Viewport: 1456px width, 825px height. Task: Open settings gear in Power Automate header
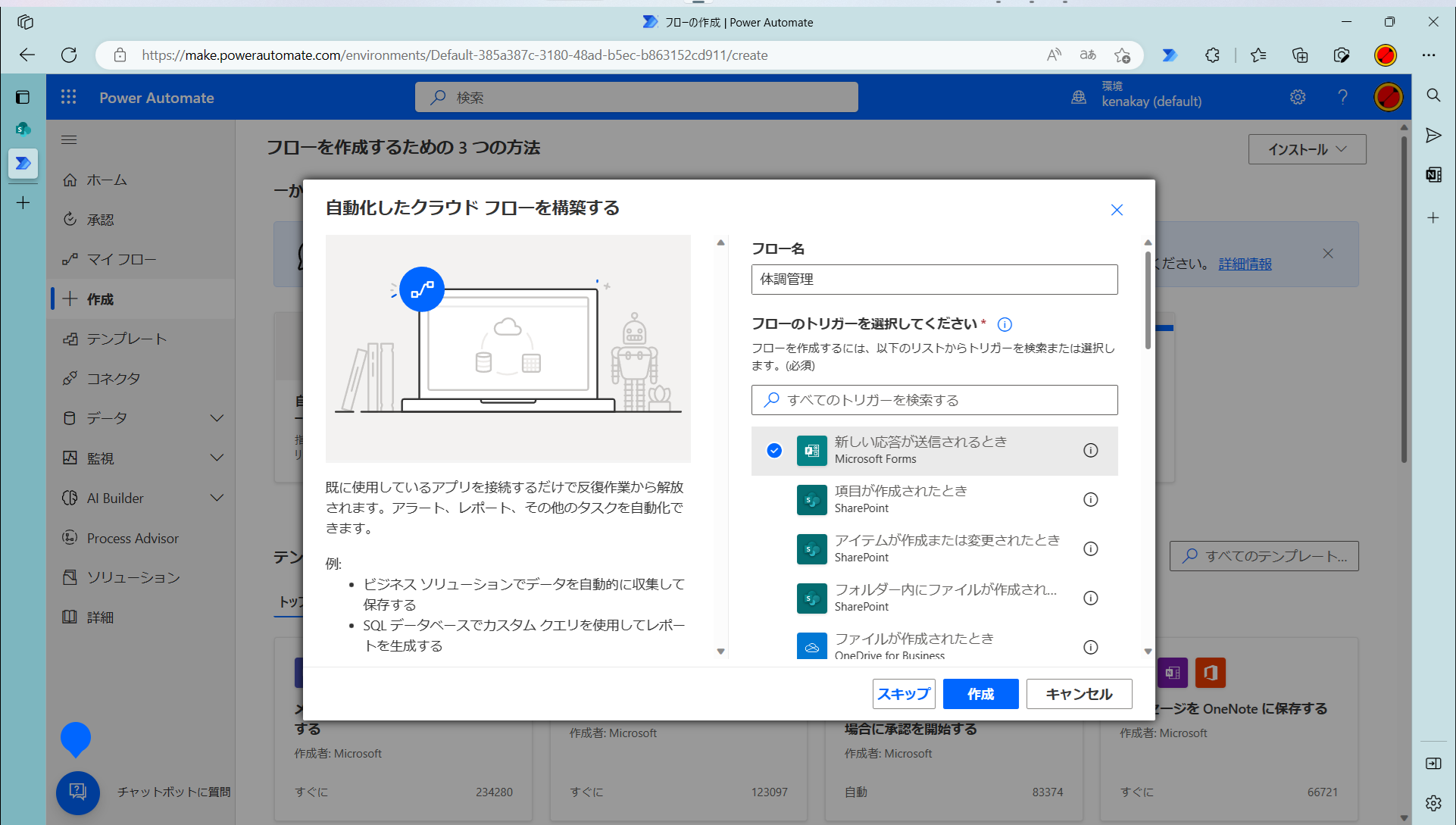pos(1298,97)
